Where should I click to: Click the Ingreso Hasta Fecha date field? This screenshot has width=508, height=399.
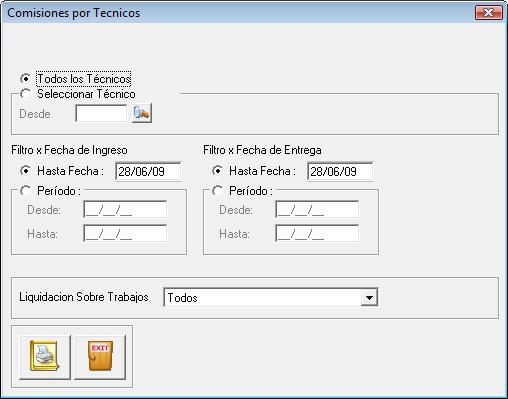click(x=148, y=171)
